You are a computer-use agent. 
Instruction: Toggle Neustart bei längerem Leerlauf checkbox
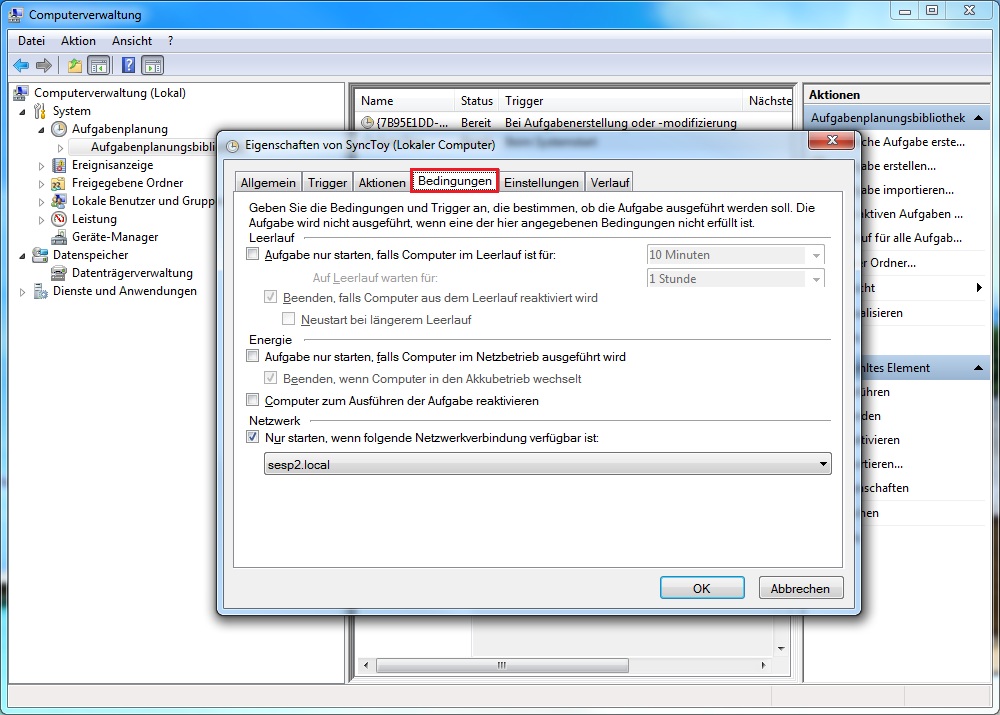[288, 318]
